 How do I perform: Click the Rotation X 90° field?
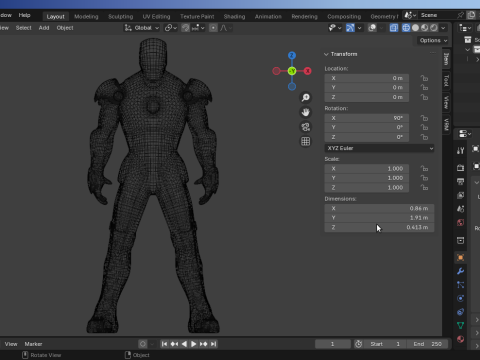click(367, 118)
